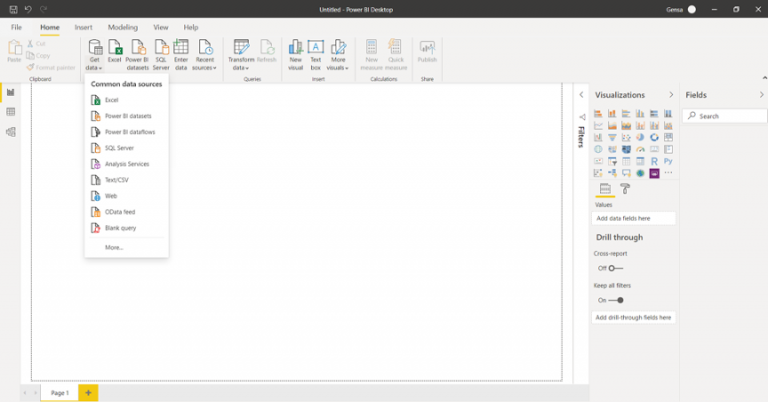Screen dimensions: 768x402
Task: Select the Q&A visual
Action: pyautogui.click(x=626, y=173)
